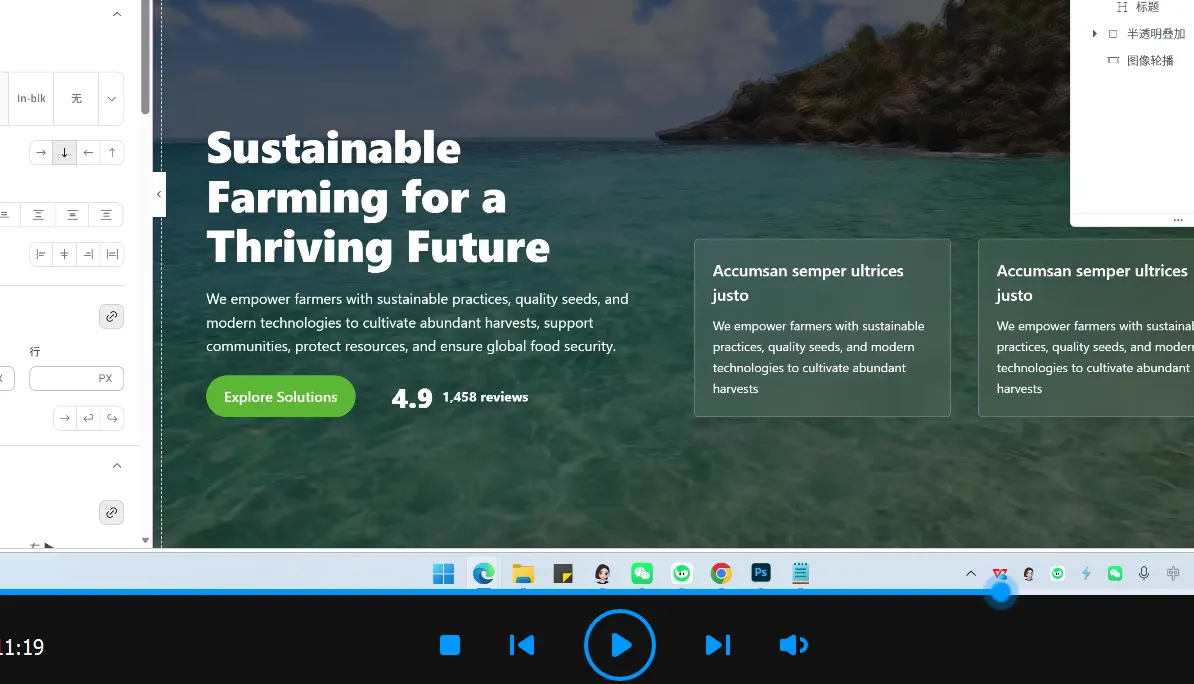Collapse the left panel with side arrow handle
The height and width of the screenshot is (684, 1194).
pyautogui.click(x=159, y=194)
